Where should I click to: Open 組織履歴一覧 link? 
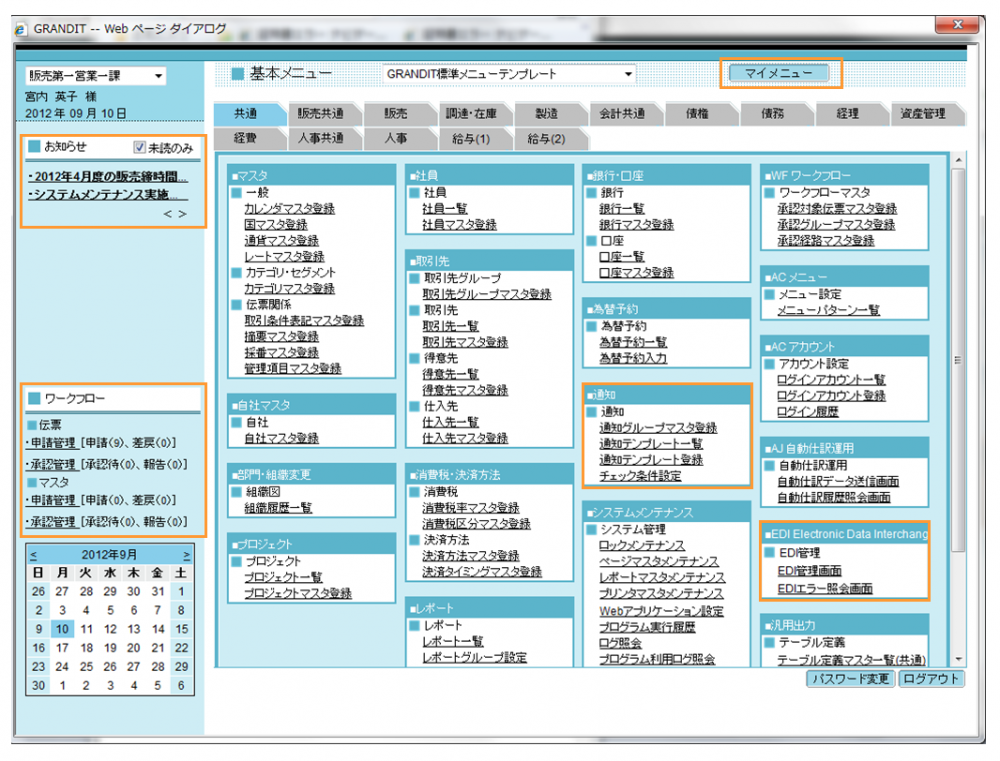coord(278,508)
